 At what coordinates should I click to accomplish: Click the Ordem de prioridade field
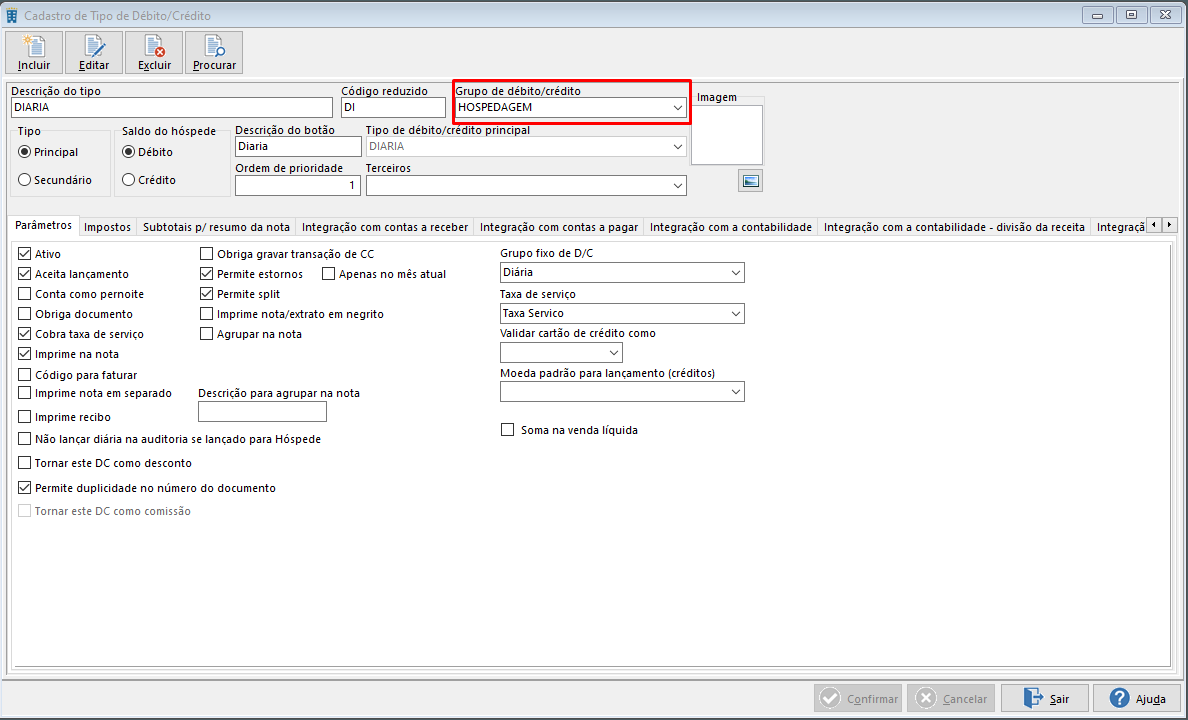pos(298,186)
